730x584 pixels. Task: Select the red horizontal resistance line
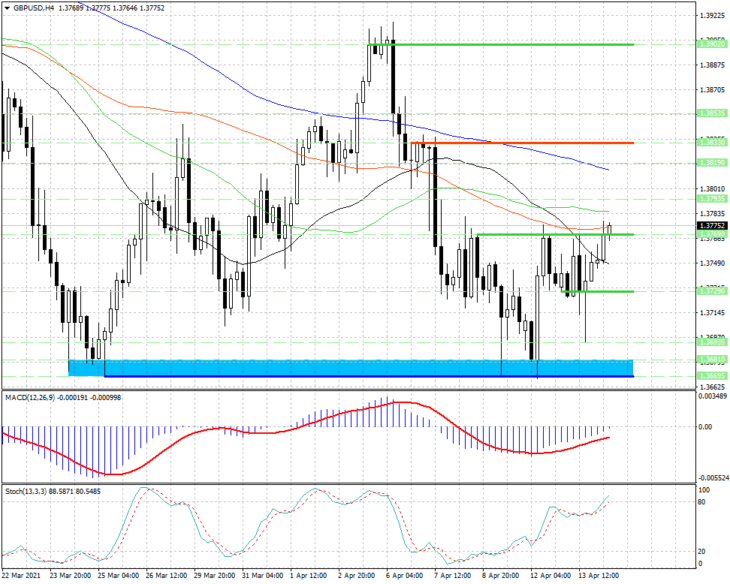click(521, 143)
